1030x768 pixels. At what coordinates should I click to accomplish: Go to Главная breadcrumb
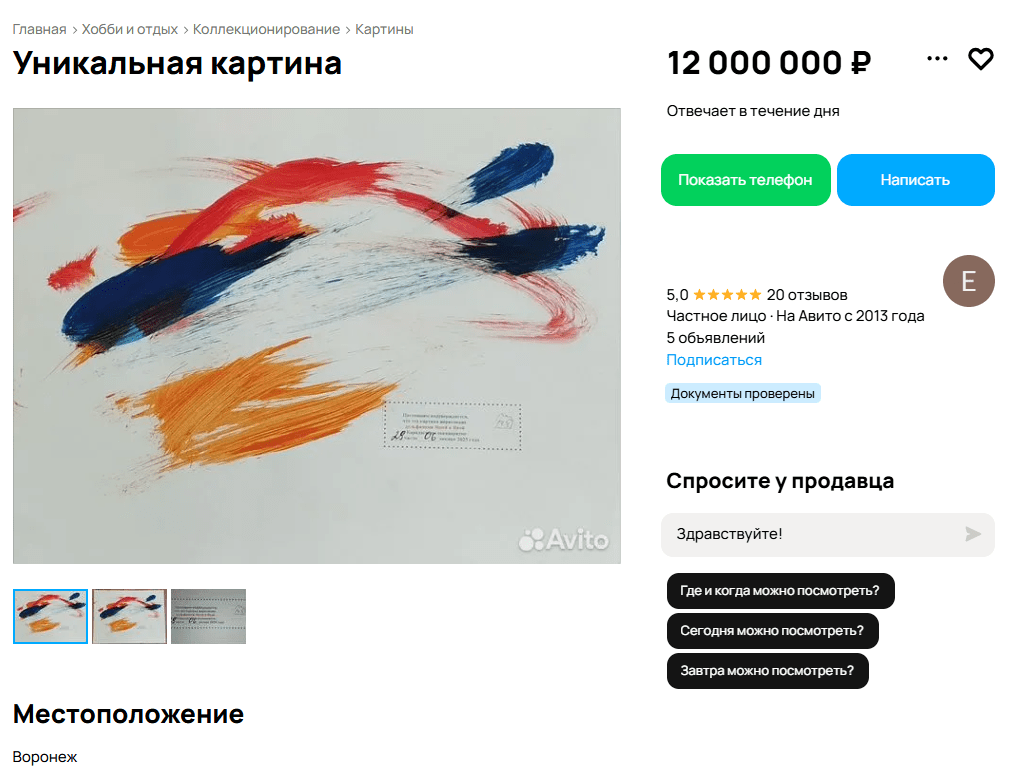pyautogui.click(x=39, y=30)
